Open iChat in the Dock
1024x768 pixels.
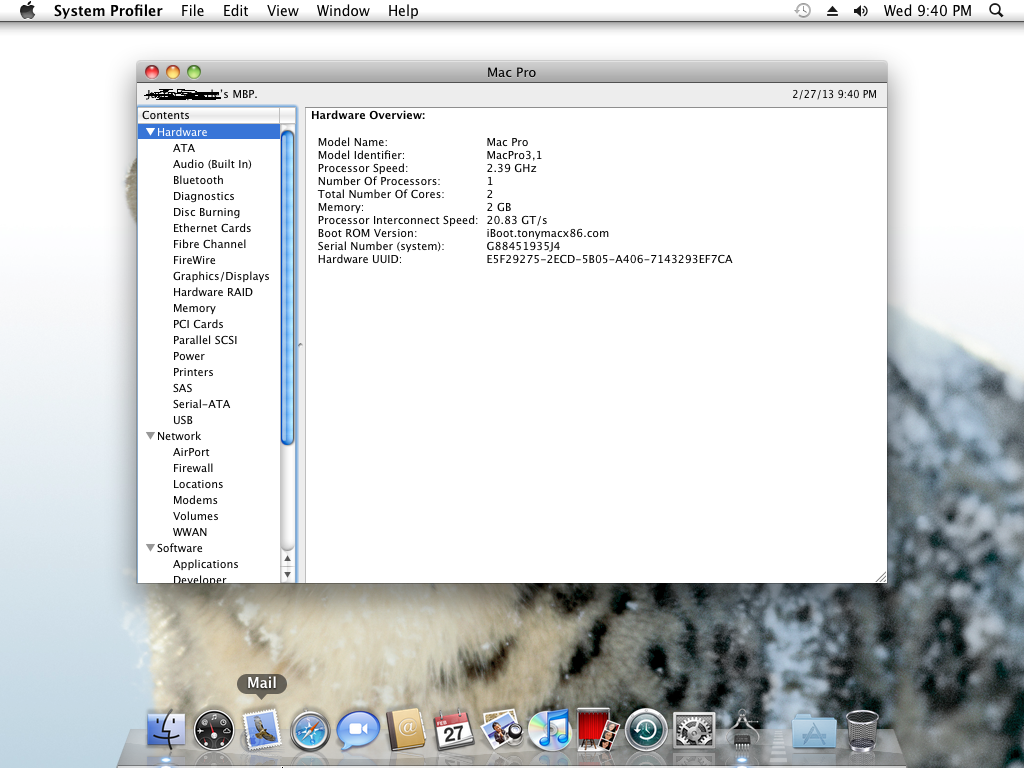[x=358, y=729]
